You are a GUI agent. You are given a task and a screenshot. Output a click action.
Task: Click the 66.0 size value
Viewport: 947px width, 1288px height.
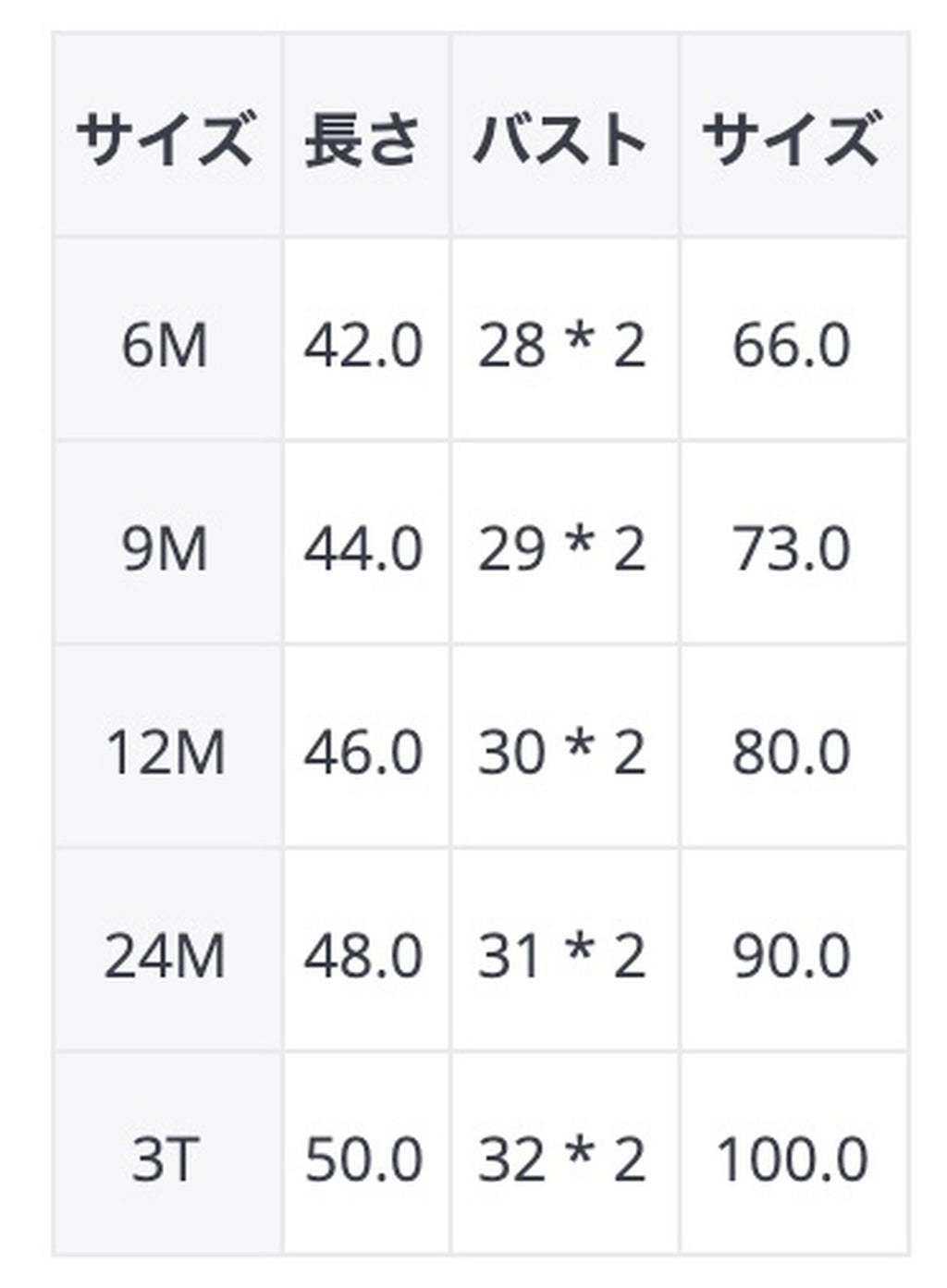(791, 345)
